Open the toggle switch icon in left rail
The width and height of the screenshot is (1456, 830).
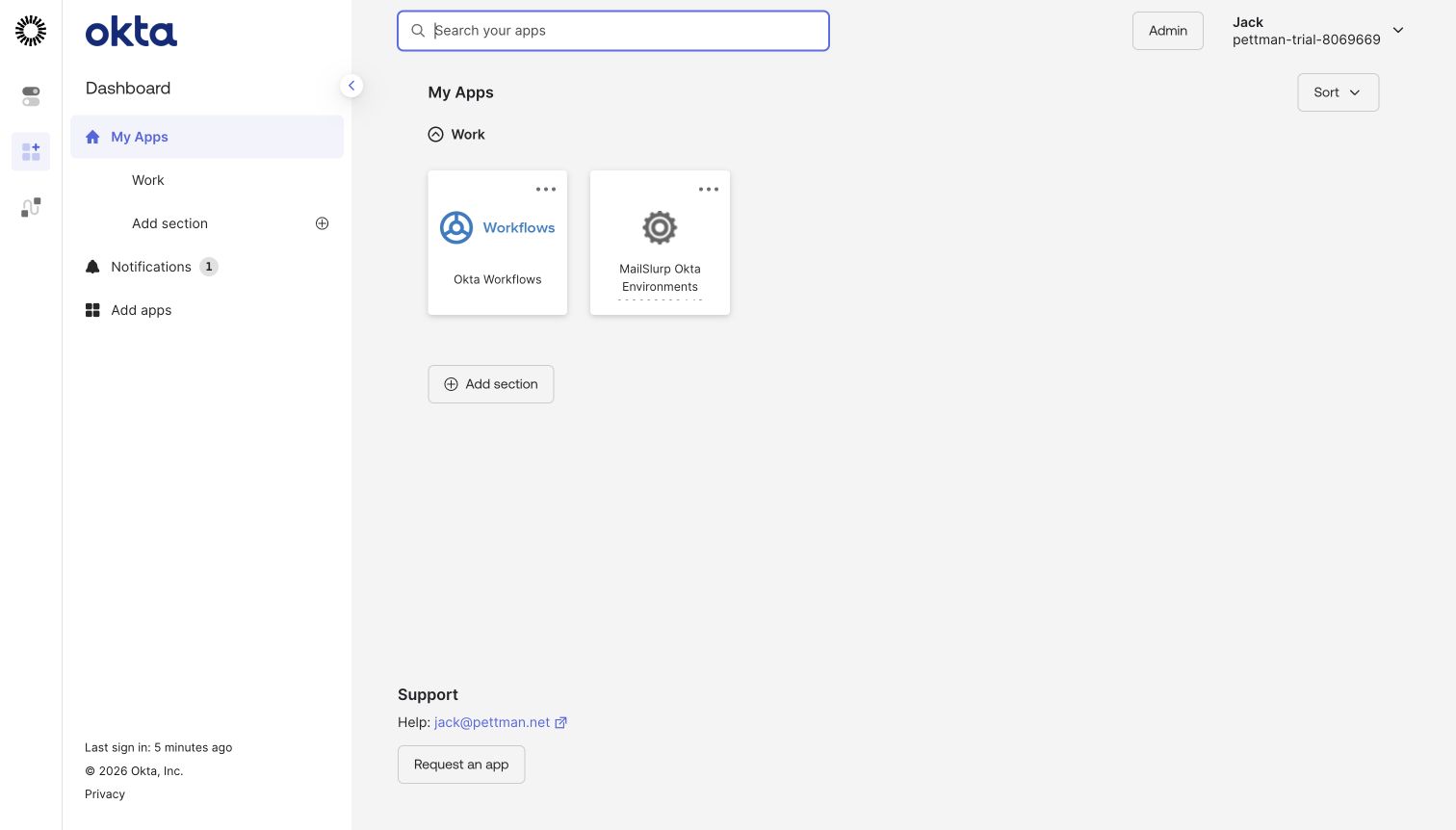click(x=31, y=96)
